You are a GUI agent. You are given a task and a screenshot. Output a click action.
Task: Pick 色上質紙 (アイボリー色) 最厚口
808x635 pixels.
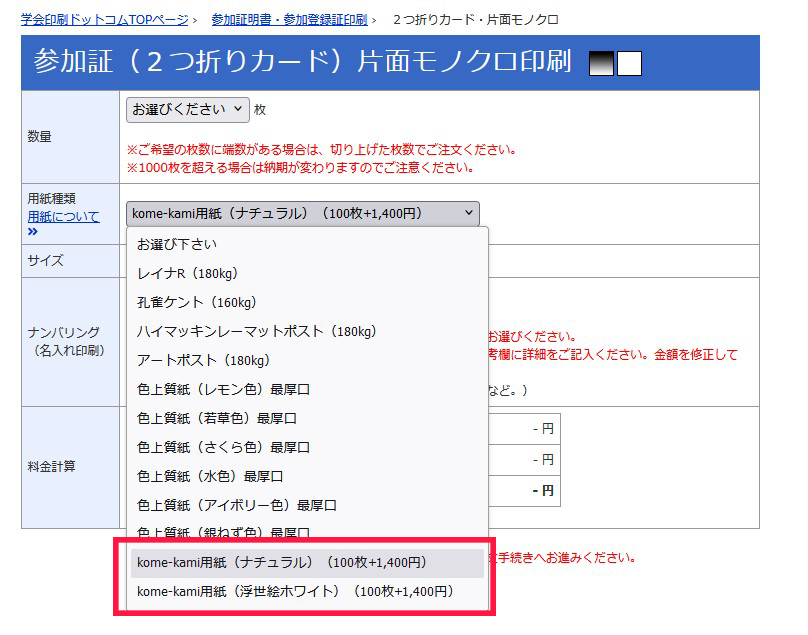[237, 505]
